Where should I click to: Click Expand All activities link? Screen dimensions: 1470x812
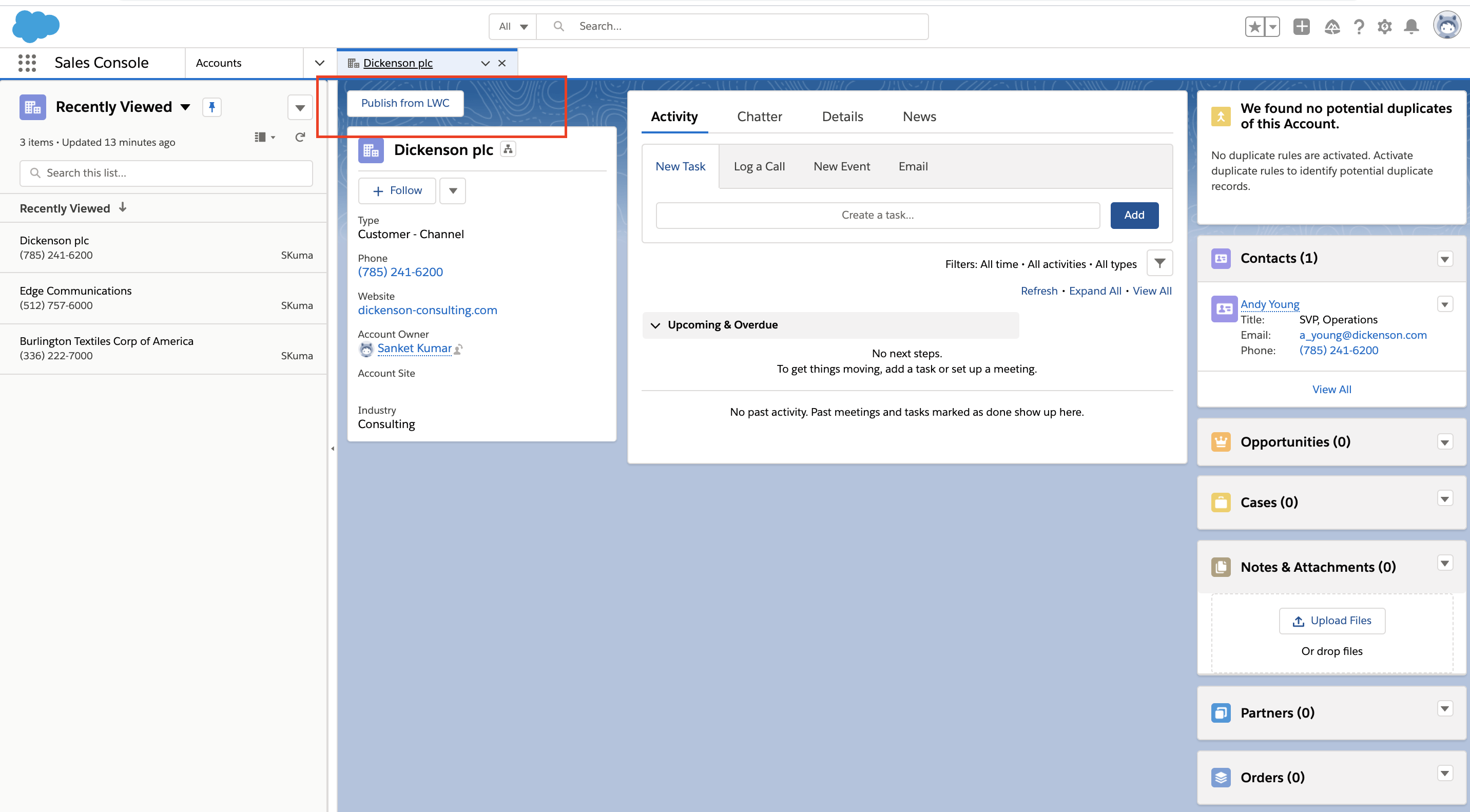click(1094, 291)
